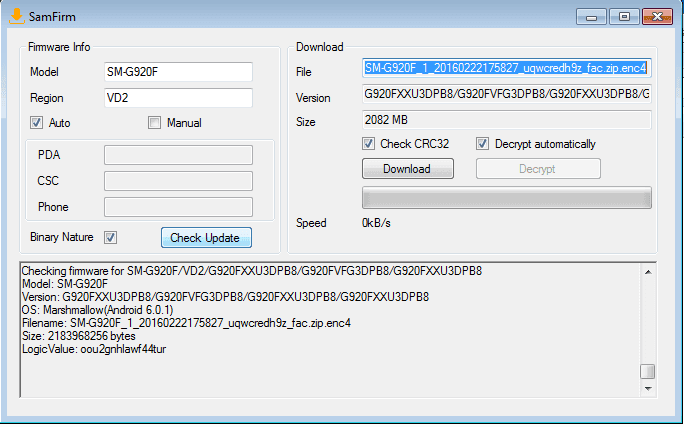684x427 pixels.
Task: Toggle the Binary Nature checkbox
Action: tap(110, 238)
